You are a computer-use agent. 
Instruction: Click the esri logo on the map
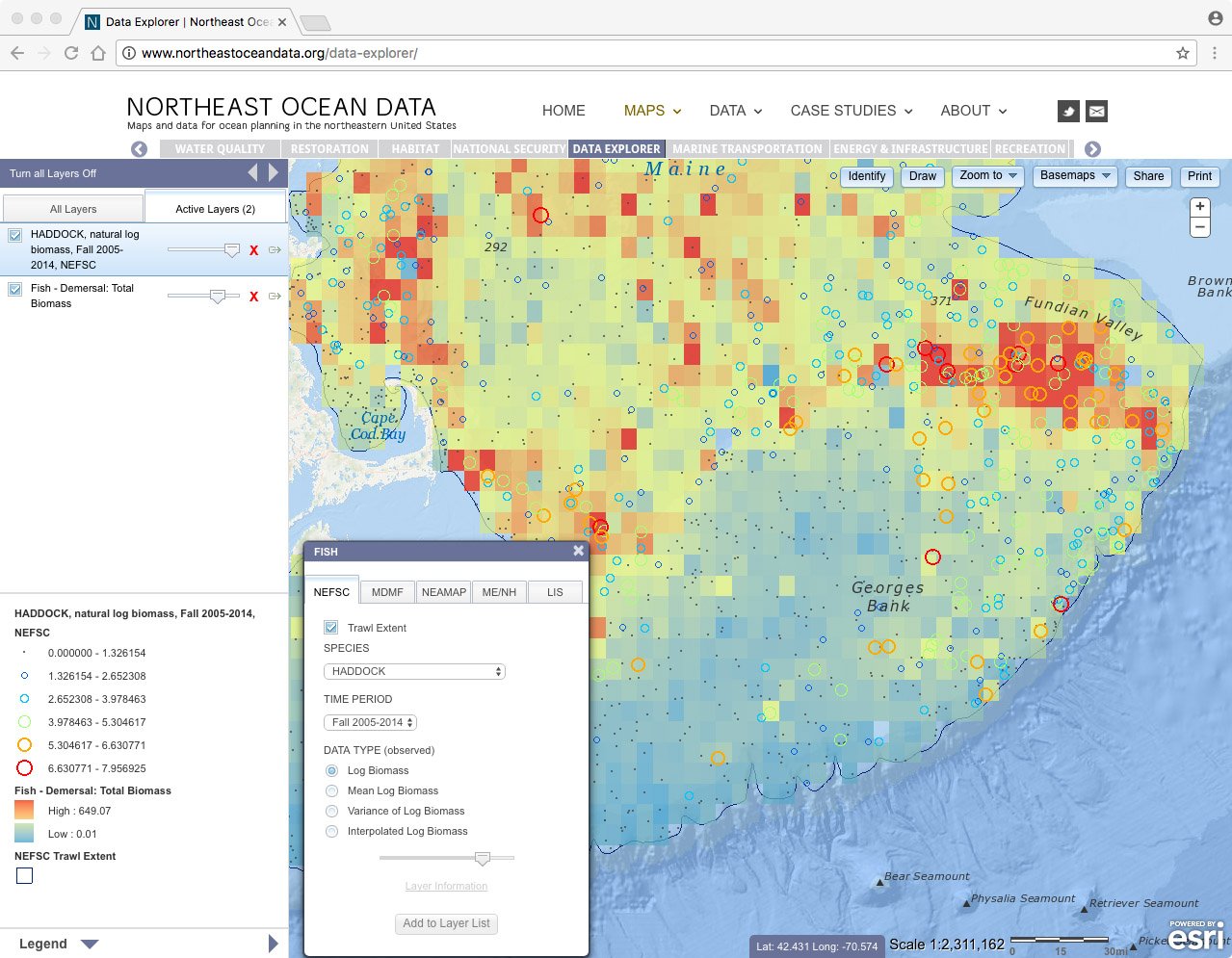pyautogui.click(x=1197, y=935)
